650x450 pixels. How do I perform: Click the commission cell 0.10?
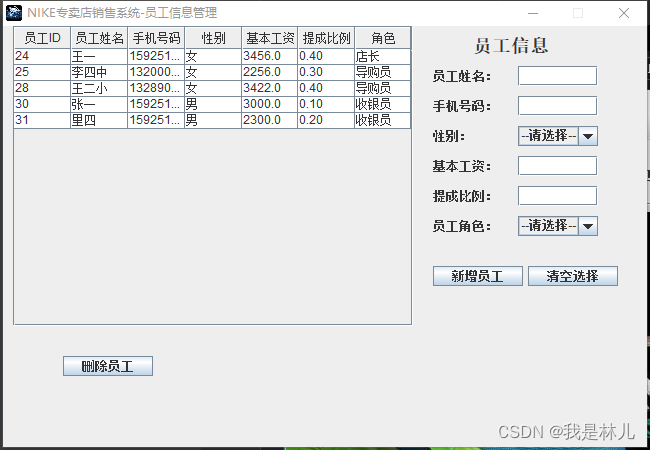coord(326,104)
